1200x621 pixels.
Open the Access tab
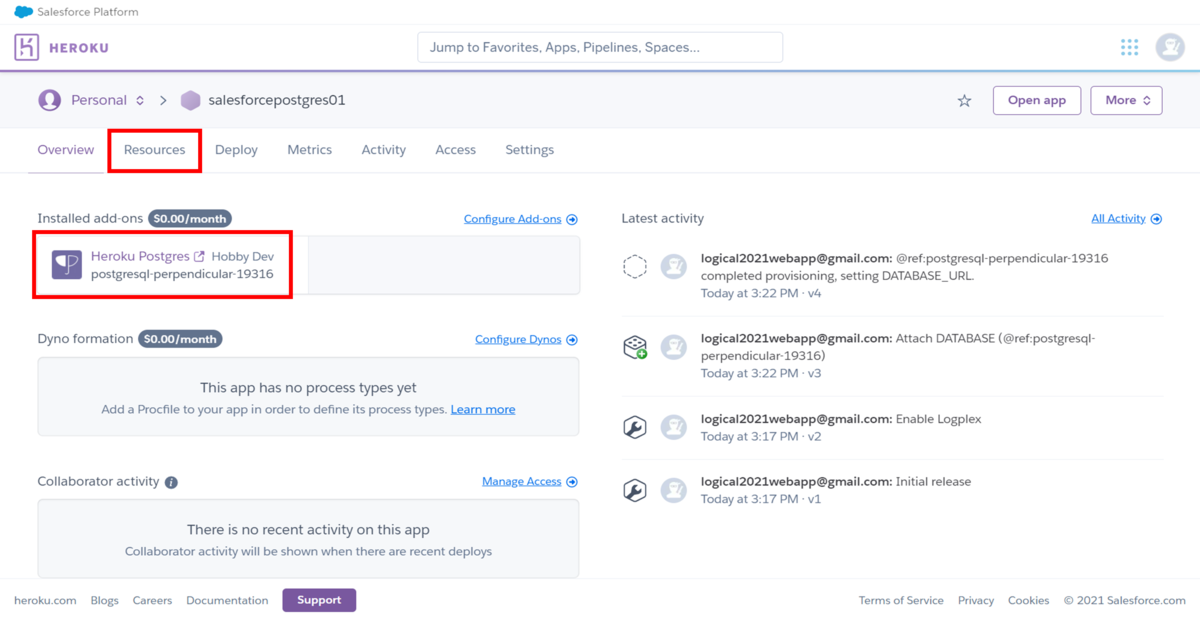(456, 150)
